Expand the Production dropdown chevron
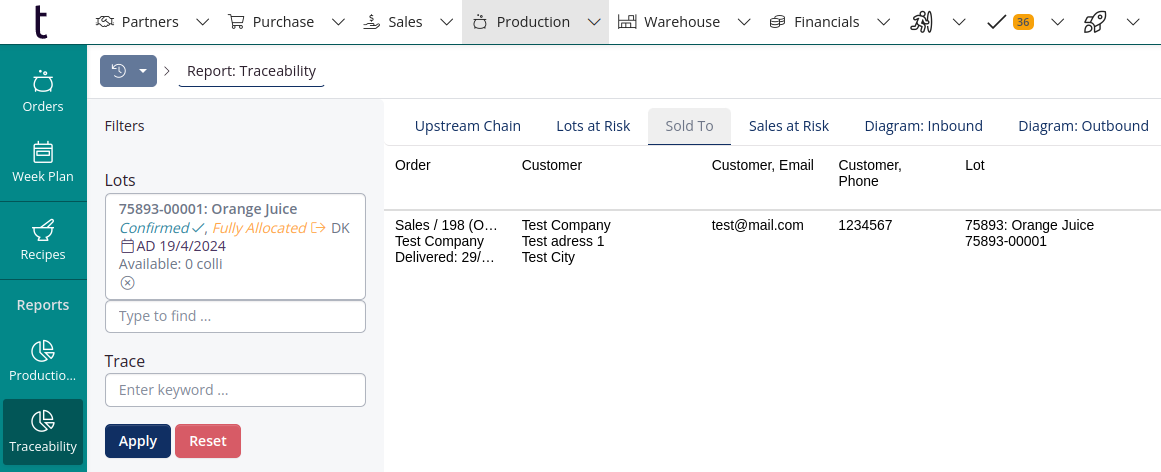 (594, 22)
